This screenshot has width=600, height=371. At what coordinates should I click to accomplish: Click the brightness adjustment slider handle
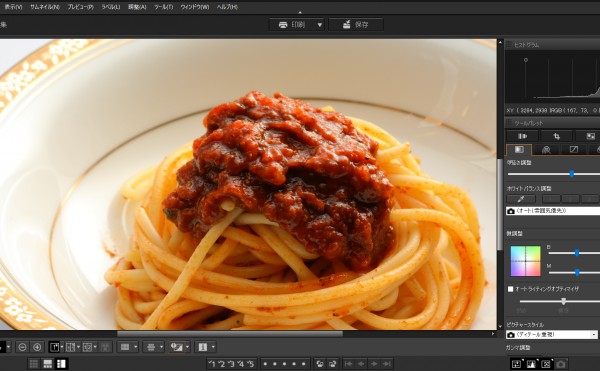coord(572,174)
